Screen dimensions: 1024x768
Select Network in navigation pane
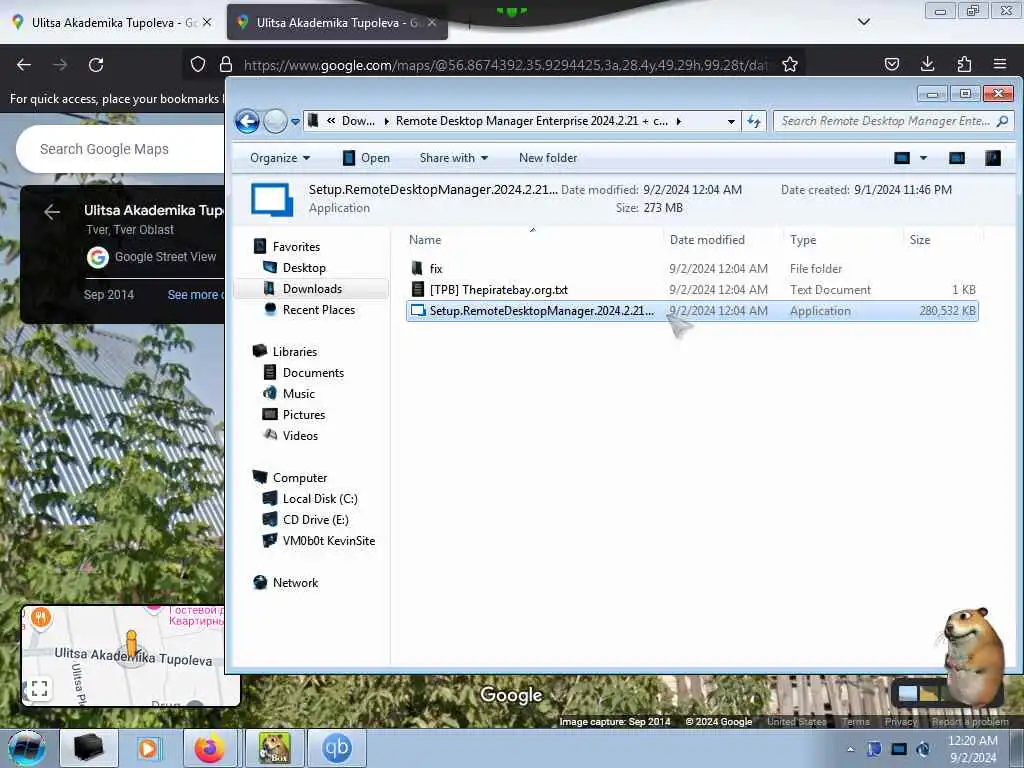[295, 583]
